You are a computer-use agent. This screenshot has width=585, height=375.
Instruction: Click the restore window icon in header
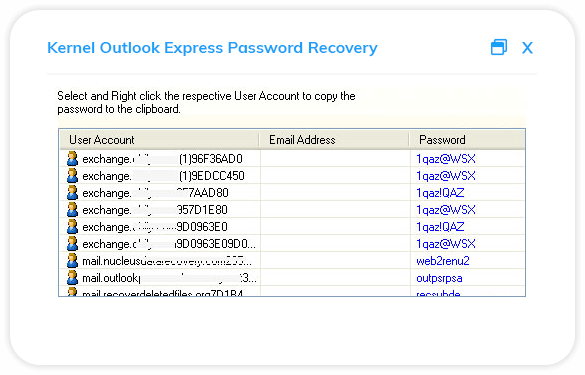(499, 47)
